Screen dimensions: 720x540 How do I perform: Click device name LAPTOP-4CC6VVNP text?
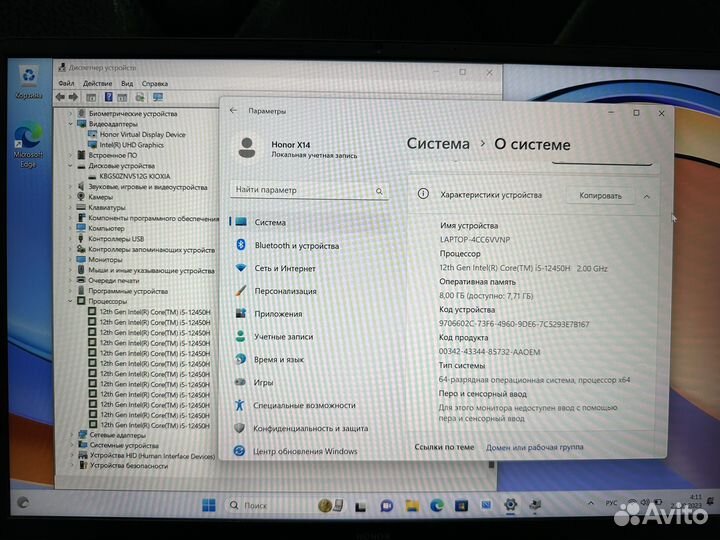(475, 240)
